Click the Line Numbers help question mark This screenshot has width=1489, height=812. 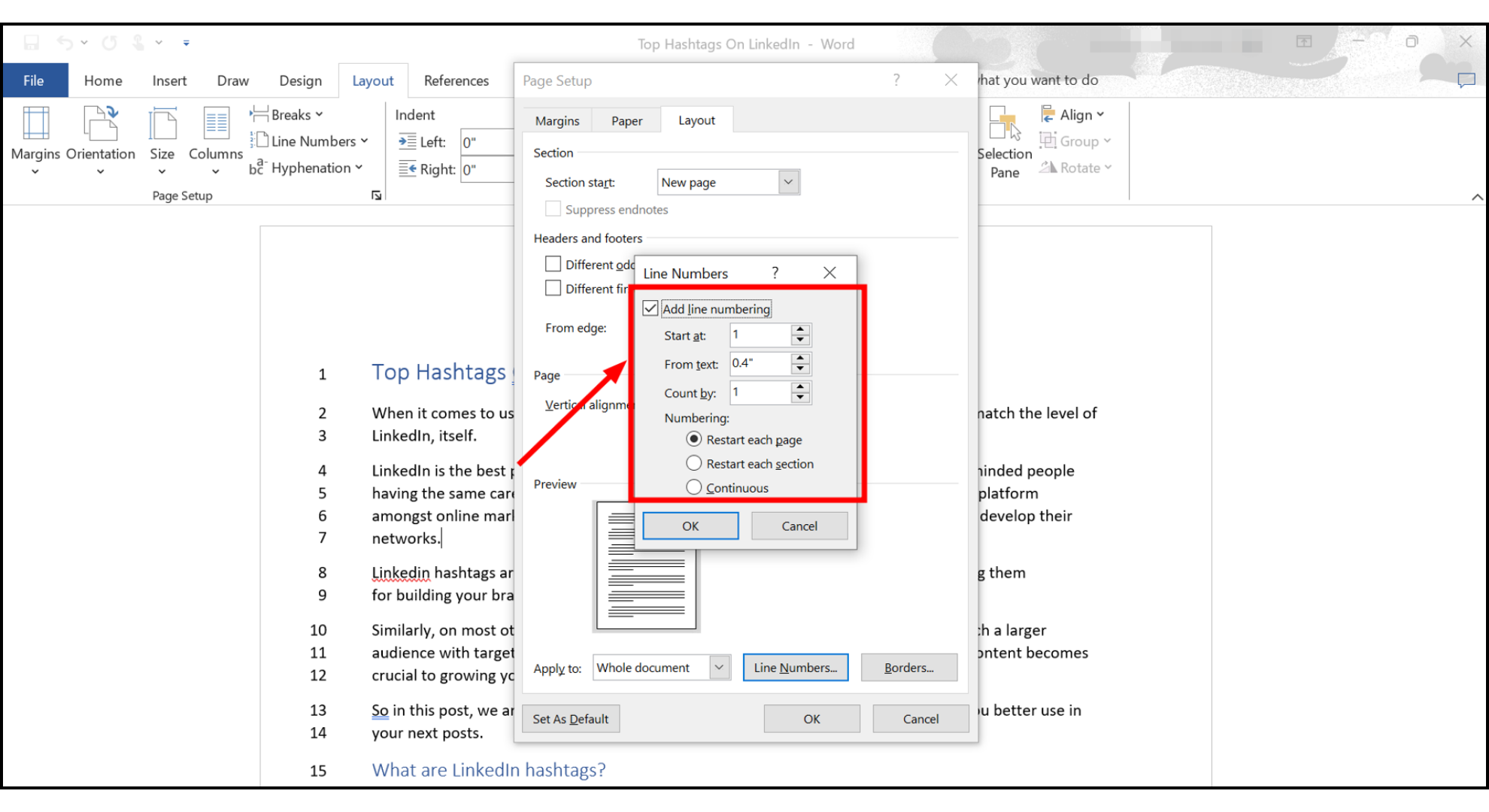pyautogui.click(x=775, y=273)
